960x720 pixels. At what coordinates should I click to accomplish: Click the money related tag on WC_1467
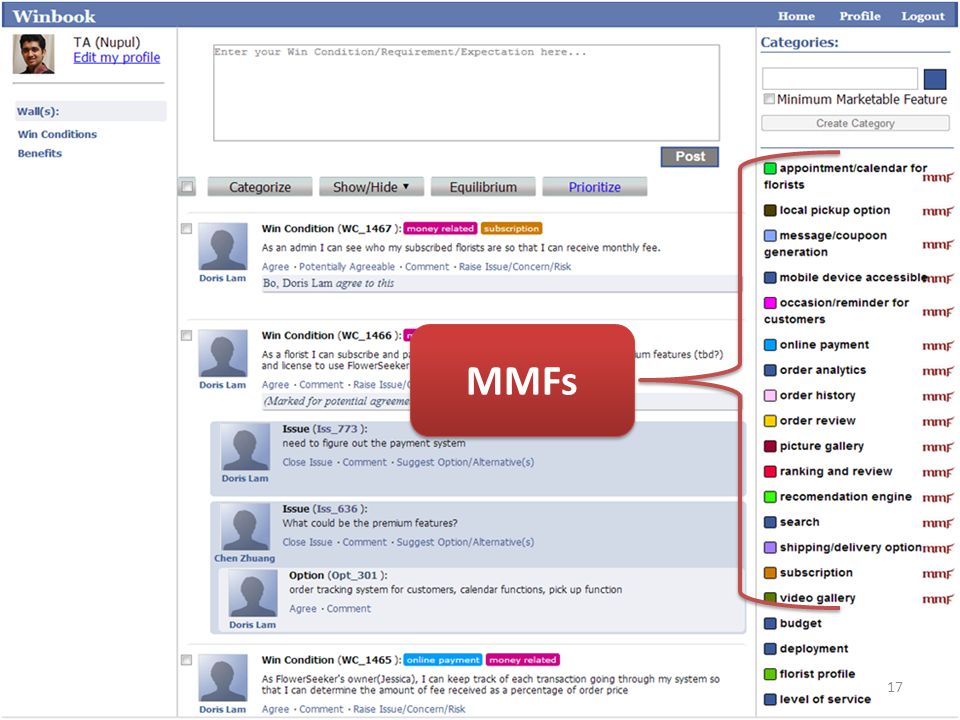coord(440,228)
